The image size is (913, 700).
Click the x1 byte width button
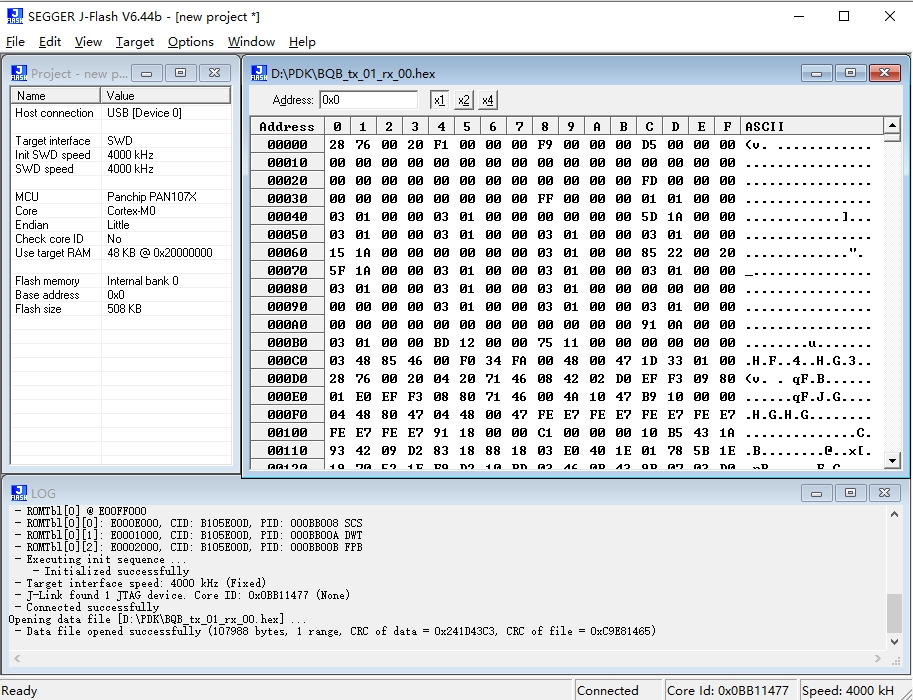tap(439, 100)
